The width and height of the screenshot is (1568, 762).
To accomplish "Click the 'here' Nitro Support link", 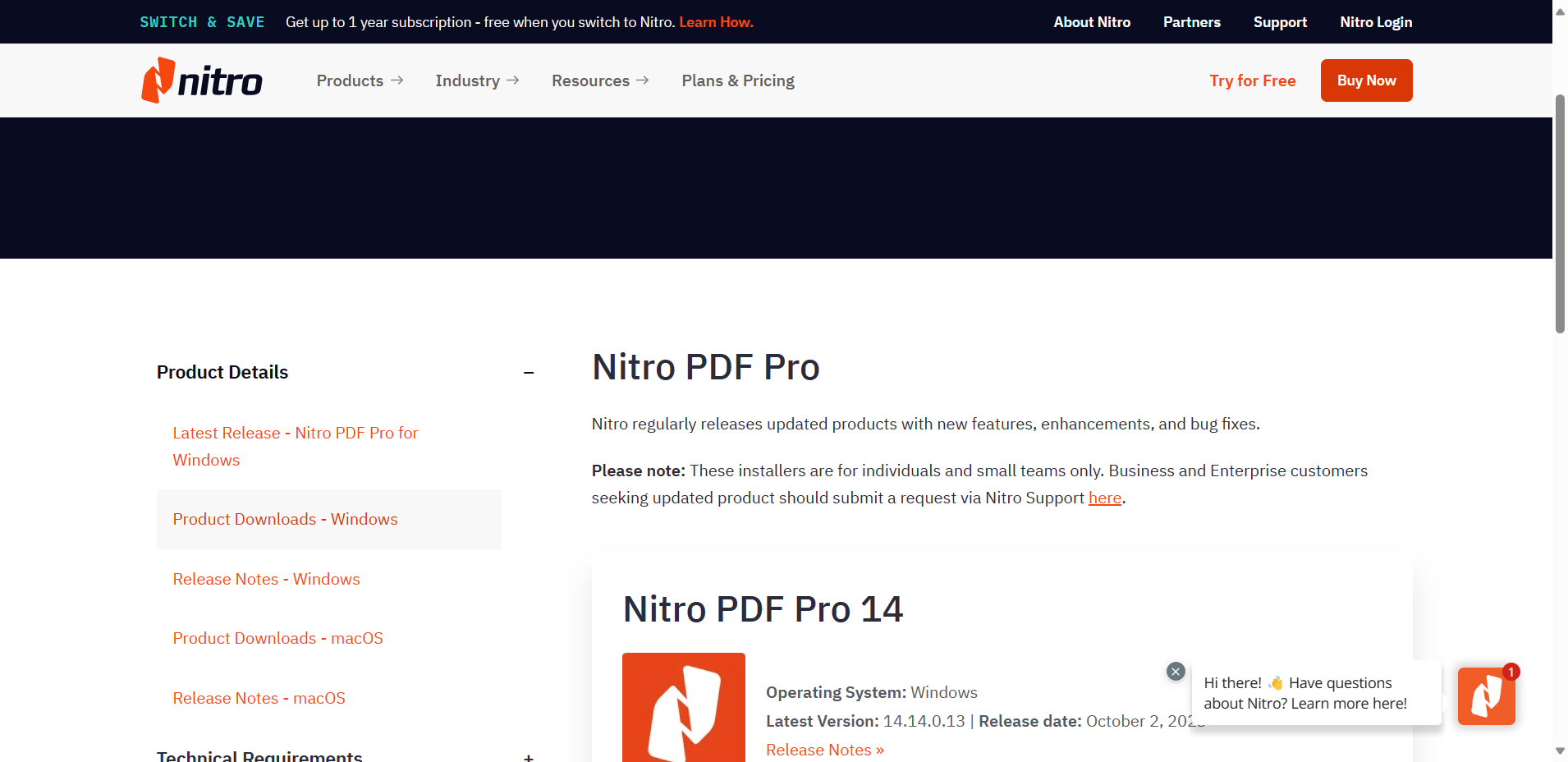I will point(1105,498).
